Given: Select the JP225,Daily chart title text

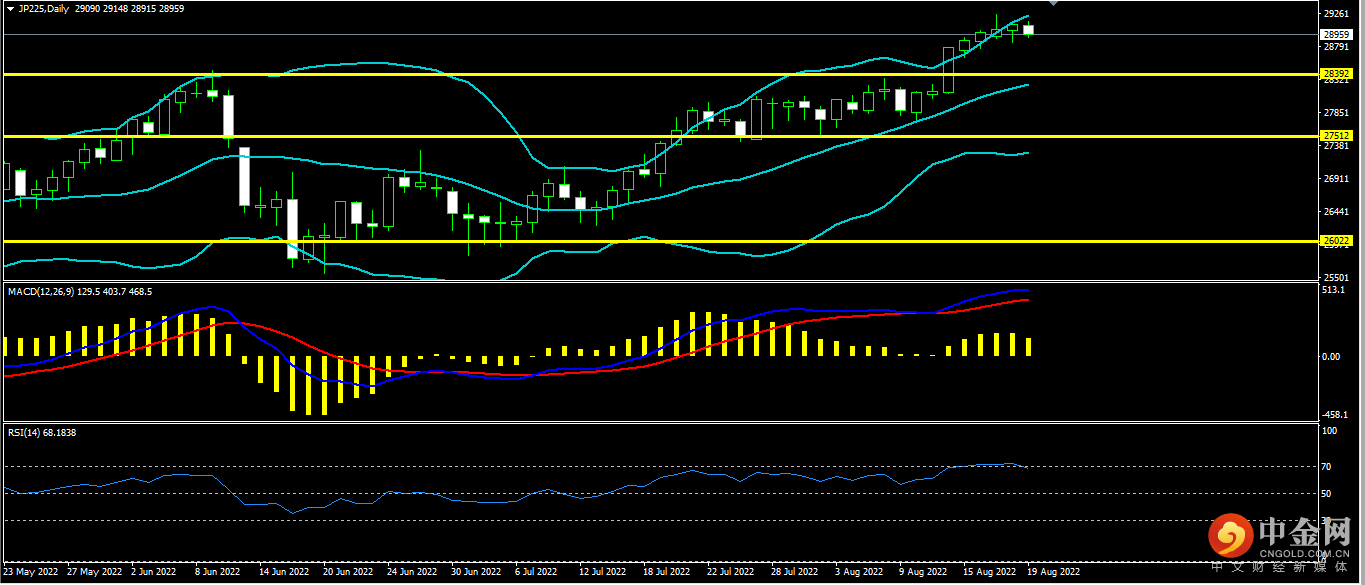Looking at the screenshot, I should point(44,8).
